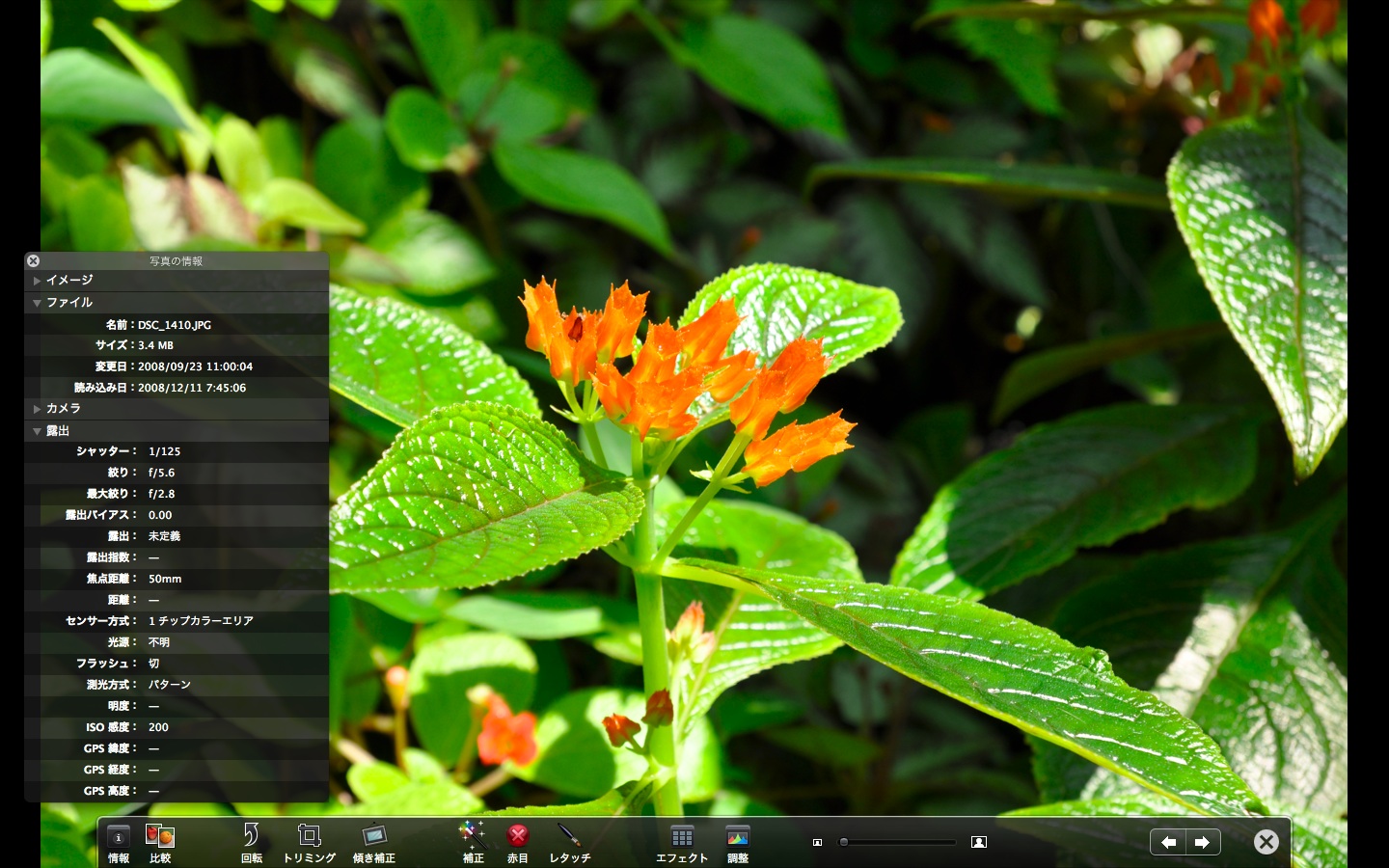This screenshot has height=868, width=1389.
Task: Go to the previous photo arrow
Action: [x=1168, y=842]
